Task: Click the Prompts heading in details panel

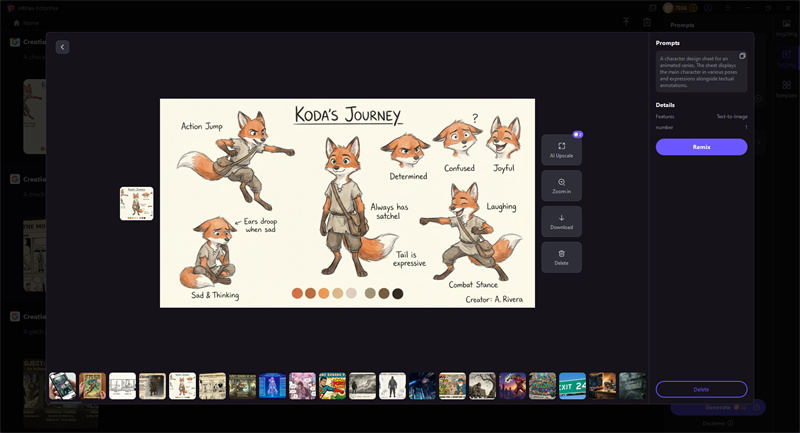Action: tap(667, 43)
